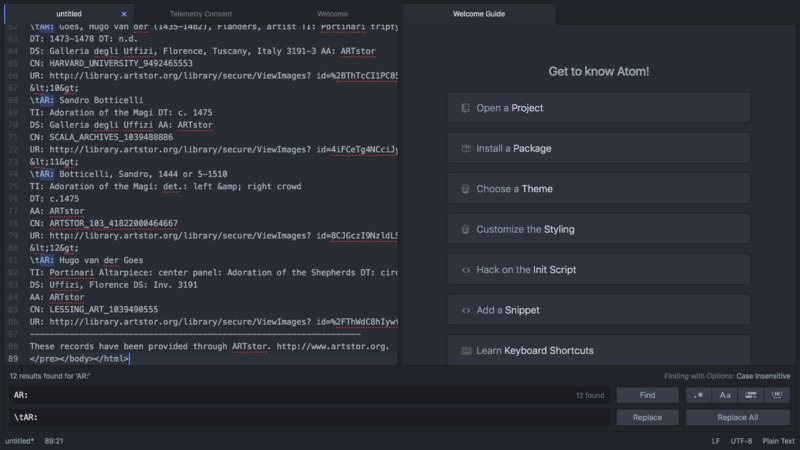Viewport: 800px width, 450px height.
Task: Expand the Open a Project section
Action: [x=599, y=108]
